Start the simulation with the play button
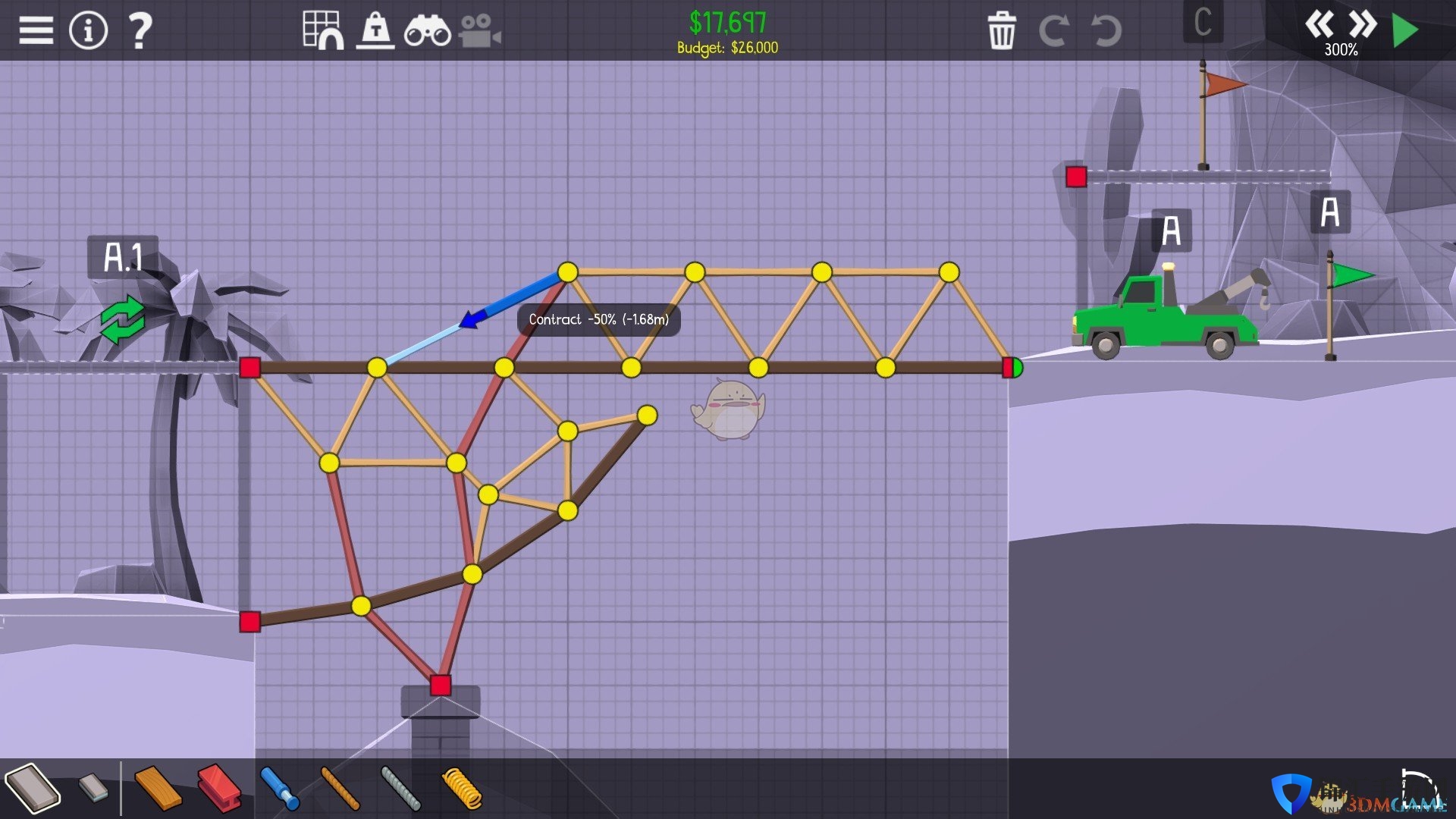This screenshot has width=1456, height=819. [x=1405, y=31]
